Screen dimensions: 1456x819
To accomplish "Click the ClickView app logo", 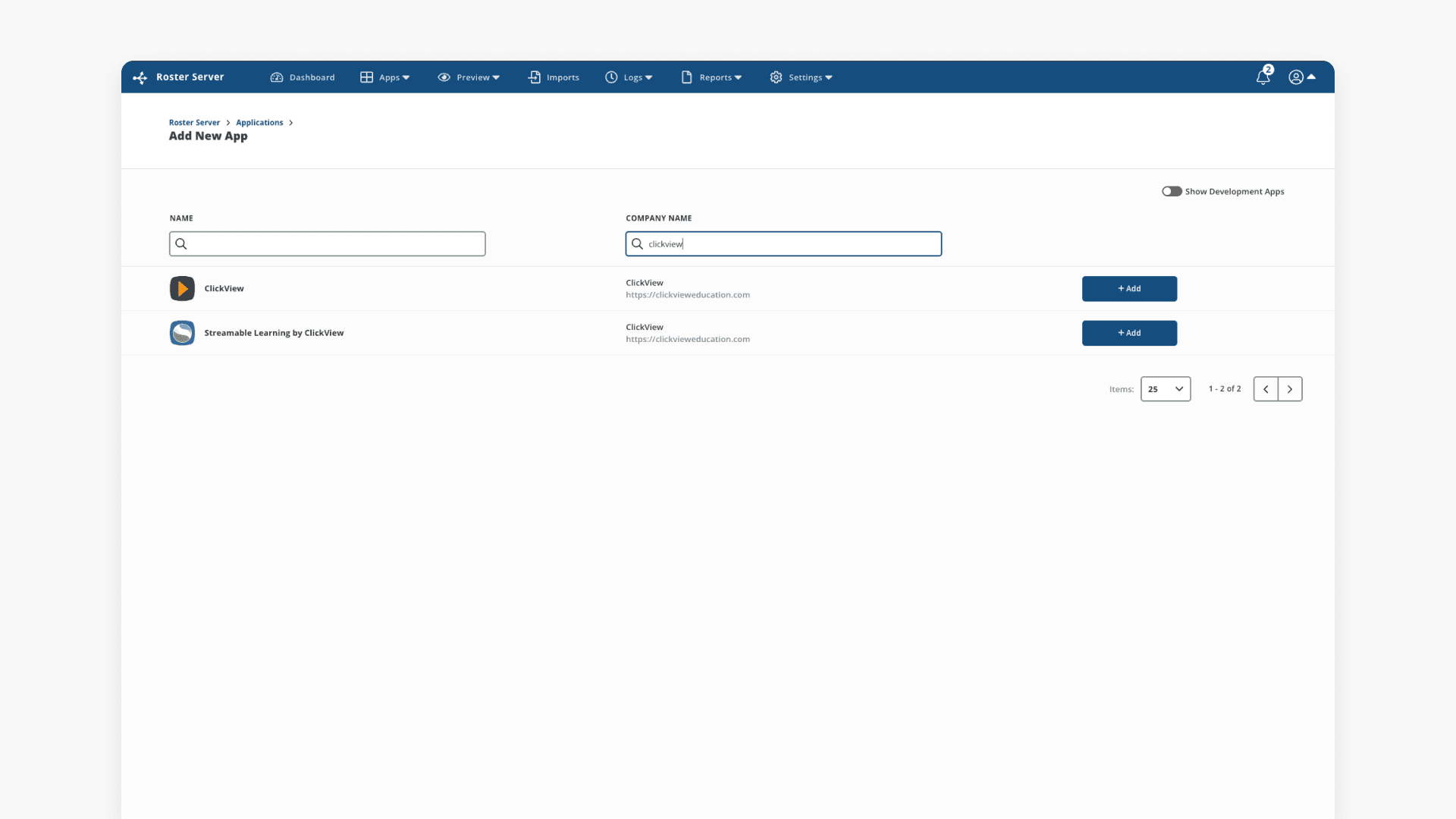I will (x=182, y=289).
